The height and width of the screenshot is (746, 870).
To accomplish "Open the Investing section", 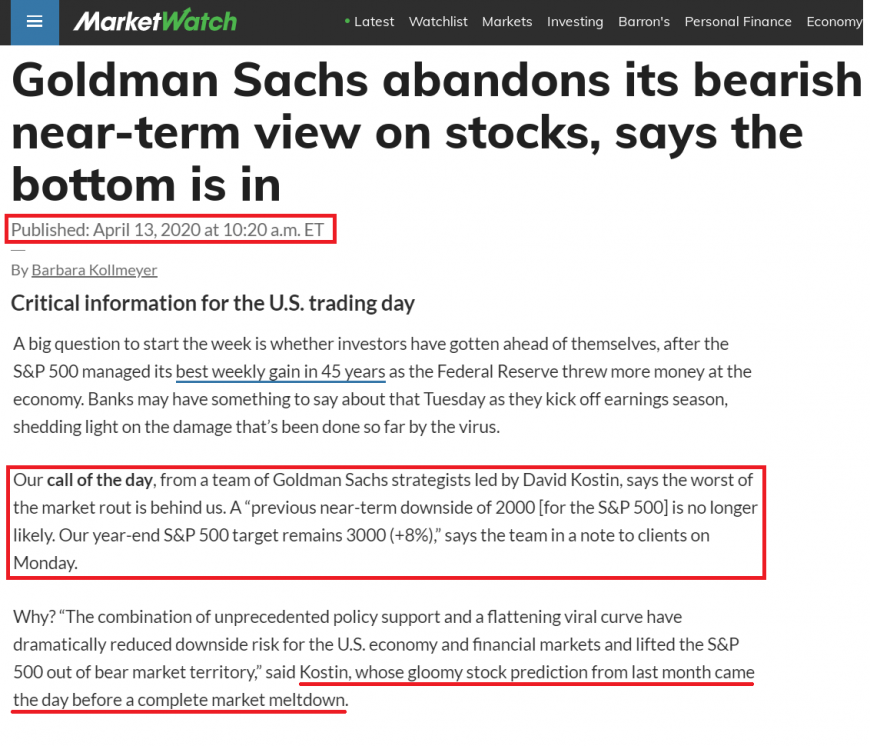I will pos(575,21).
